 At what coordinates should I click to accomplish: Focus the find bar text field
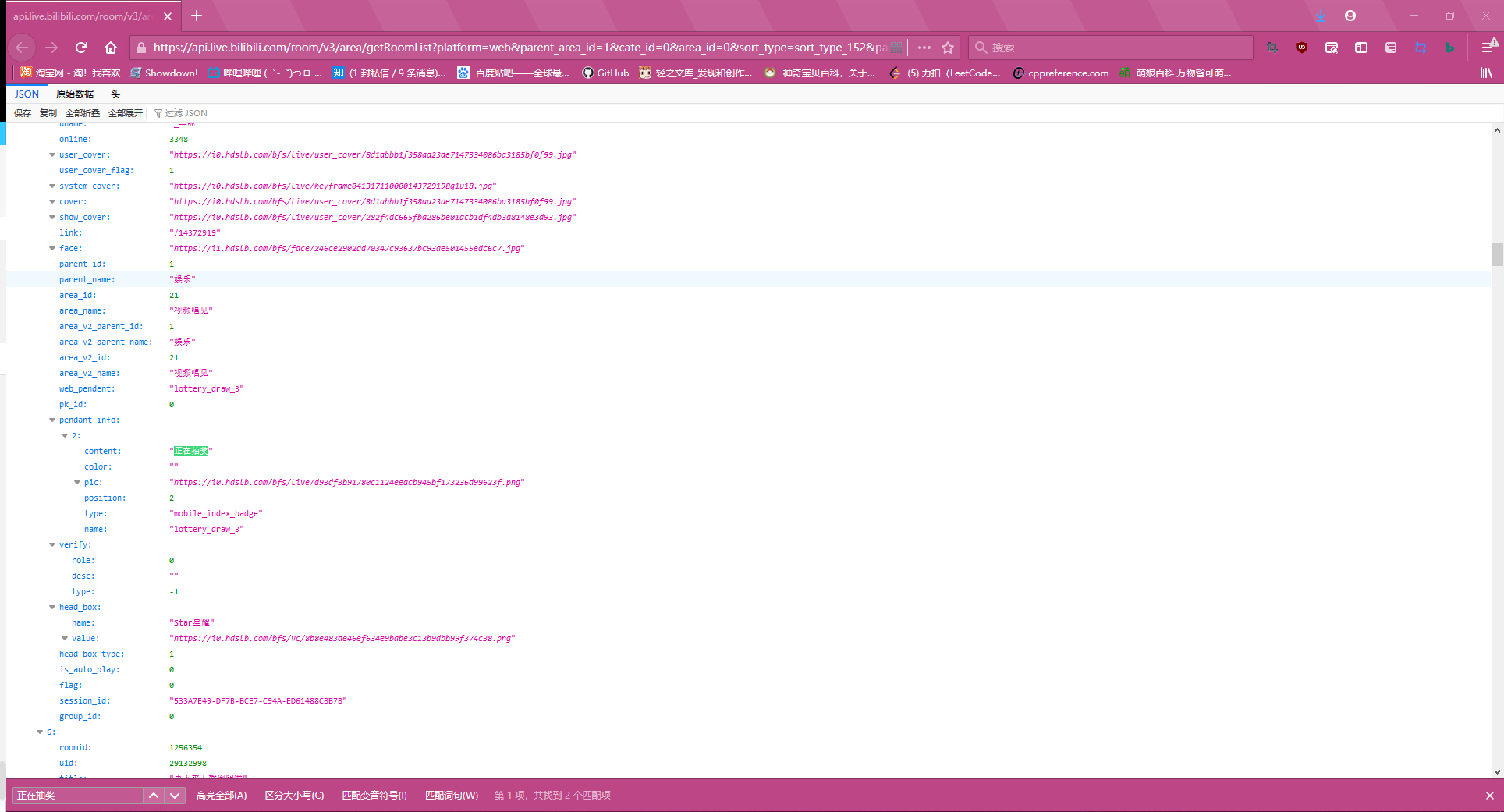(x=77, y=796)
